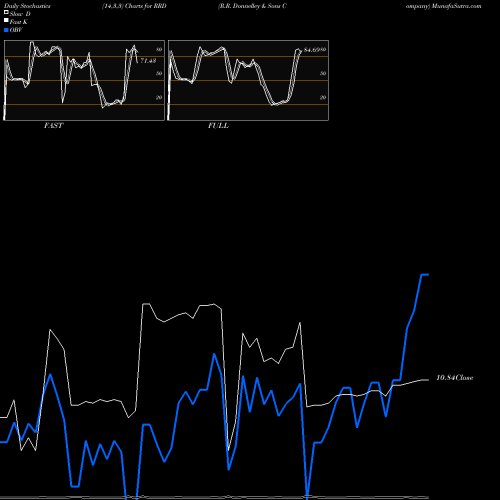Screen dimensions: 500x500
Task: Click the '80' axis label in FAST chart
Action: click(x=159, y=49)
